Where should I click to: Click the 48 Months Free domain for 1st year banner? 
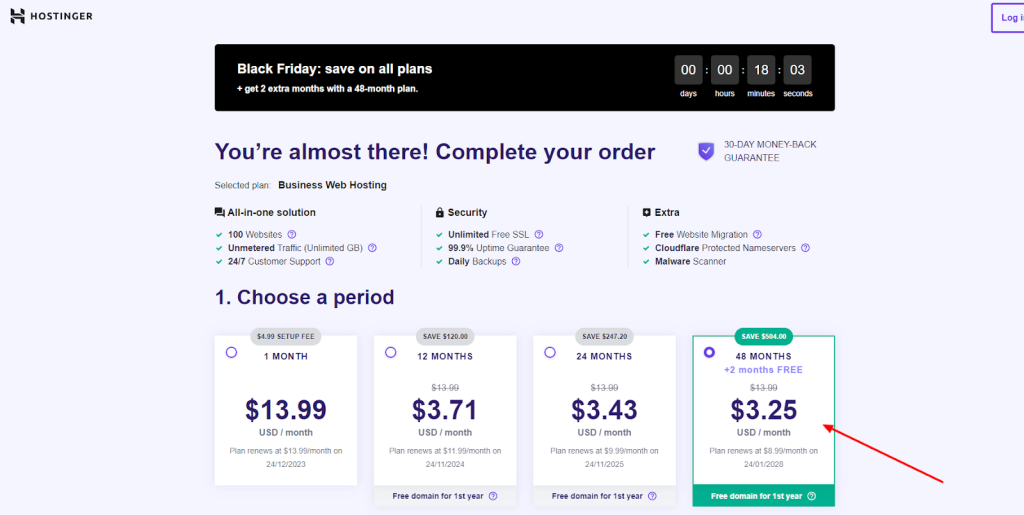point(763,496)
